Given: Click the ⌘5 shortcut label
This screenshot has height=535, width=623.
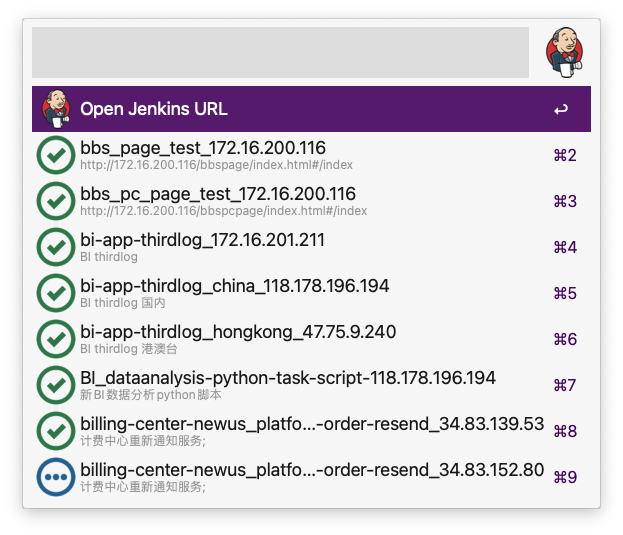Looking at the screenshot, I should click(565, 294).
